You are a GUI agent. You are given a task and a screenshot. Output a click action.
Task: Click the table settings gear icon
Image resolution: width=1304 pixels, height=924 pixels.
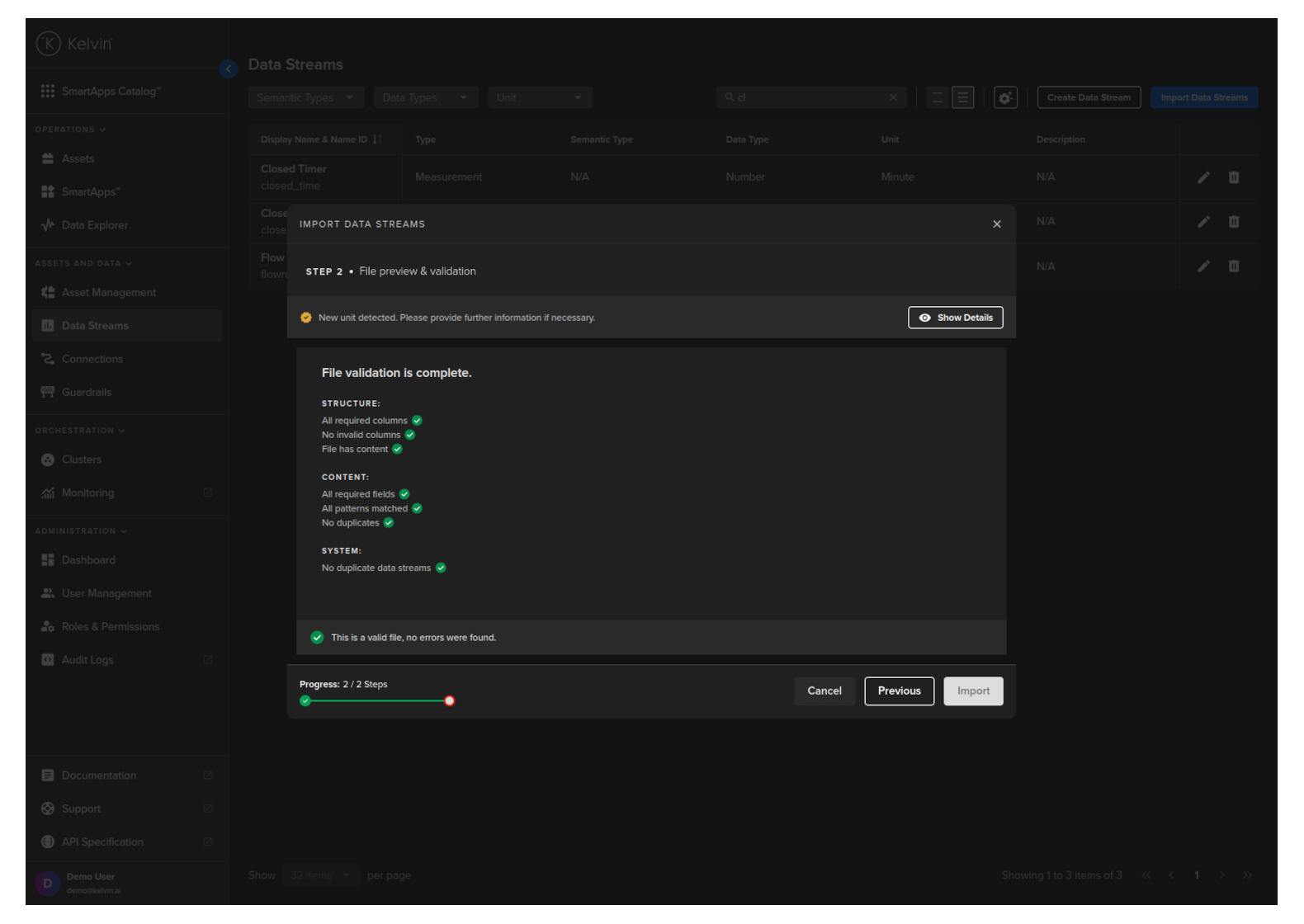[1004, 97]
